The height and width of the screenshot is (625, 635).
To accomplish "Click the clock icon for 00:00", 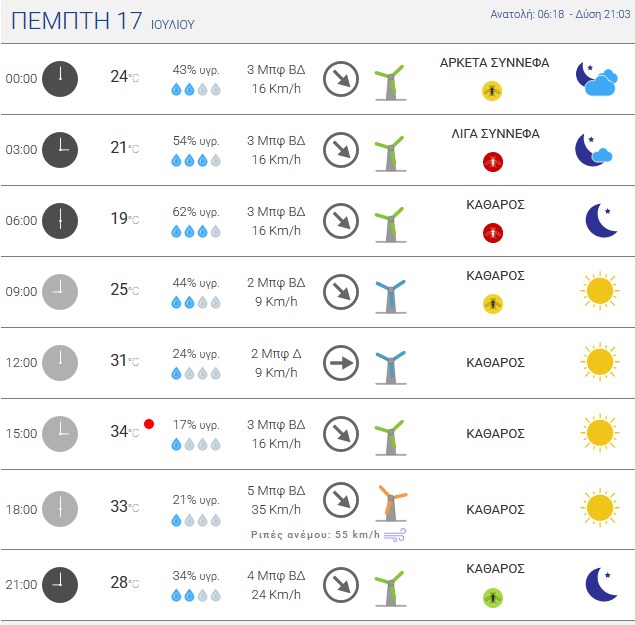I will click(60, 79).
